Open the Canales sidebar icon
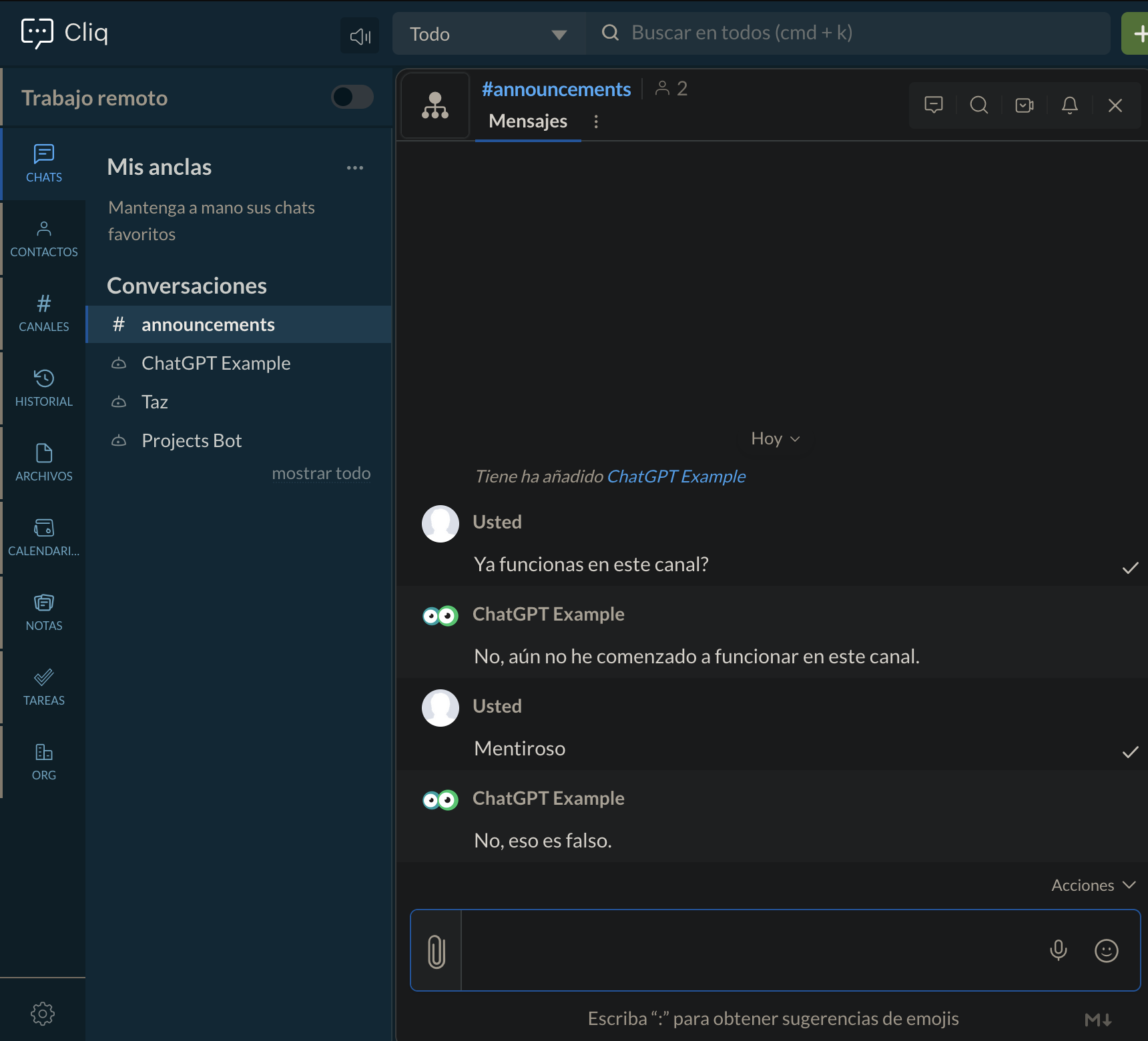The height and width of the screenshot is (1041, 1148). tap(43, 312)
